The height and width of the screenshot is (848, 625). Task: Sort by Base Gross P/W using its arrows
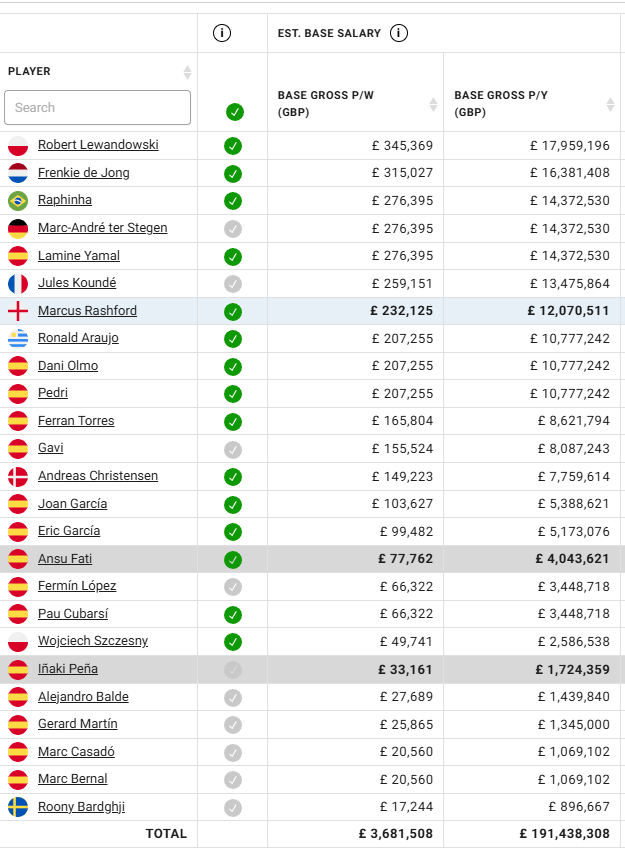(x=433, y=104)
